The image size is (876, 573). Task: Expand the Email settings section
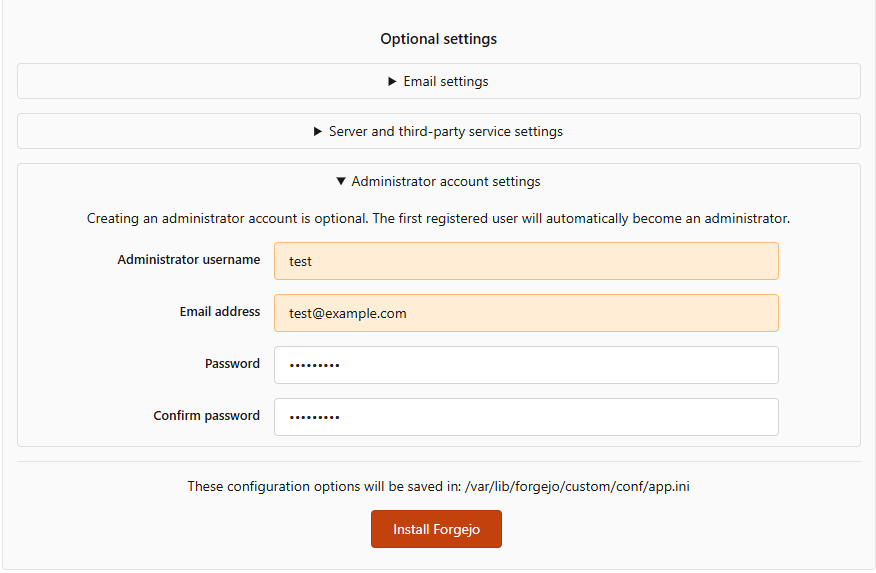pyautogui.click(x=445, y=82)
